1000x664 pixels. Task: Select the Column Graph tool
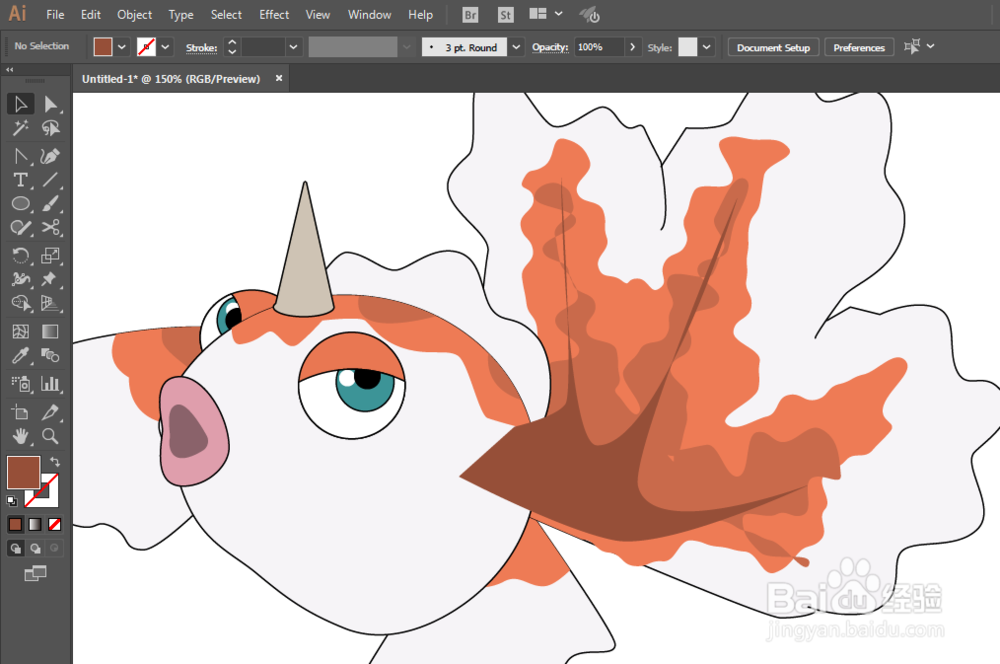(50, 383)
